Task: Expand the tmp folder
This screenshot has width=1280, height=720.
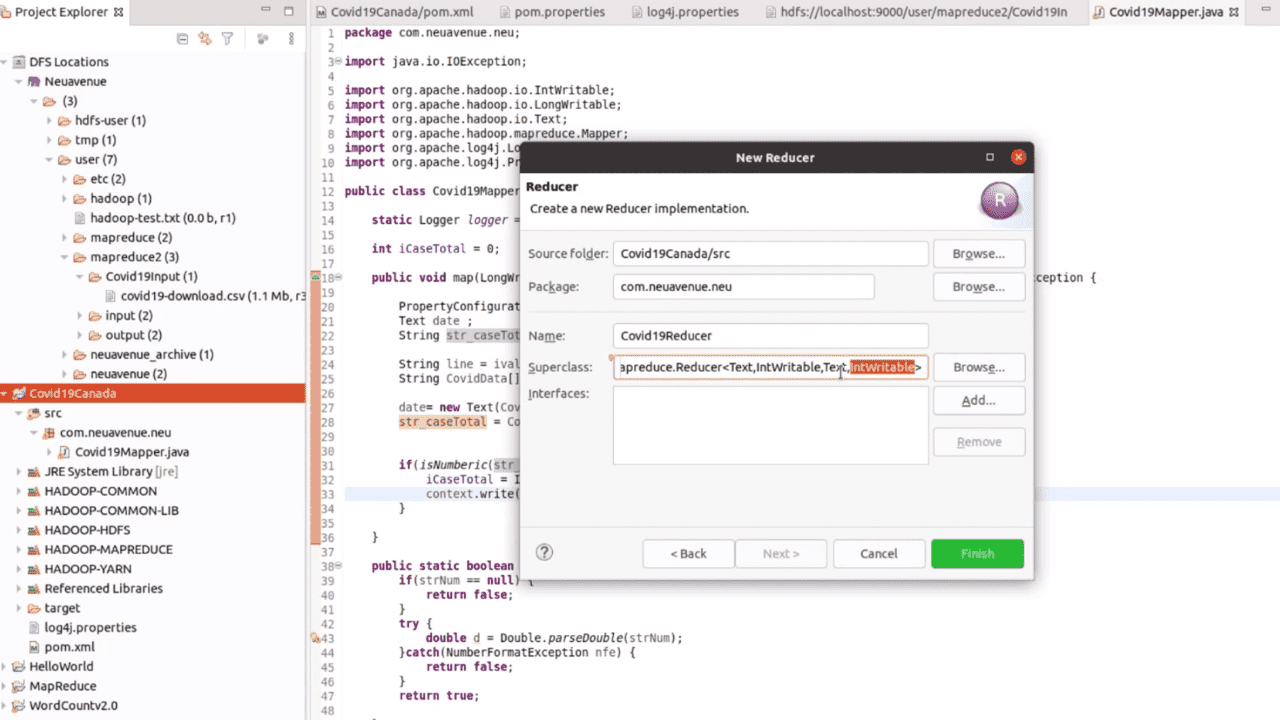Action: coord(50,140)
